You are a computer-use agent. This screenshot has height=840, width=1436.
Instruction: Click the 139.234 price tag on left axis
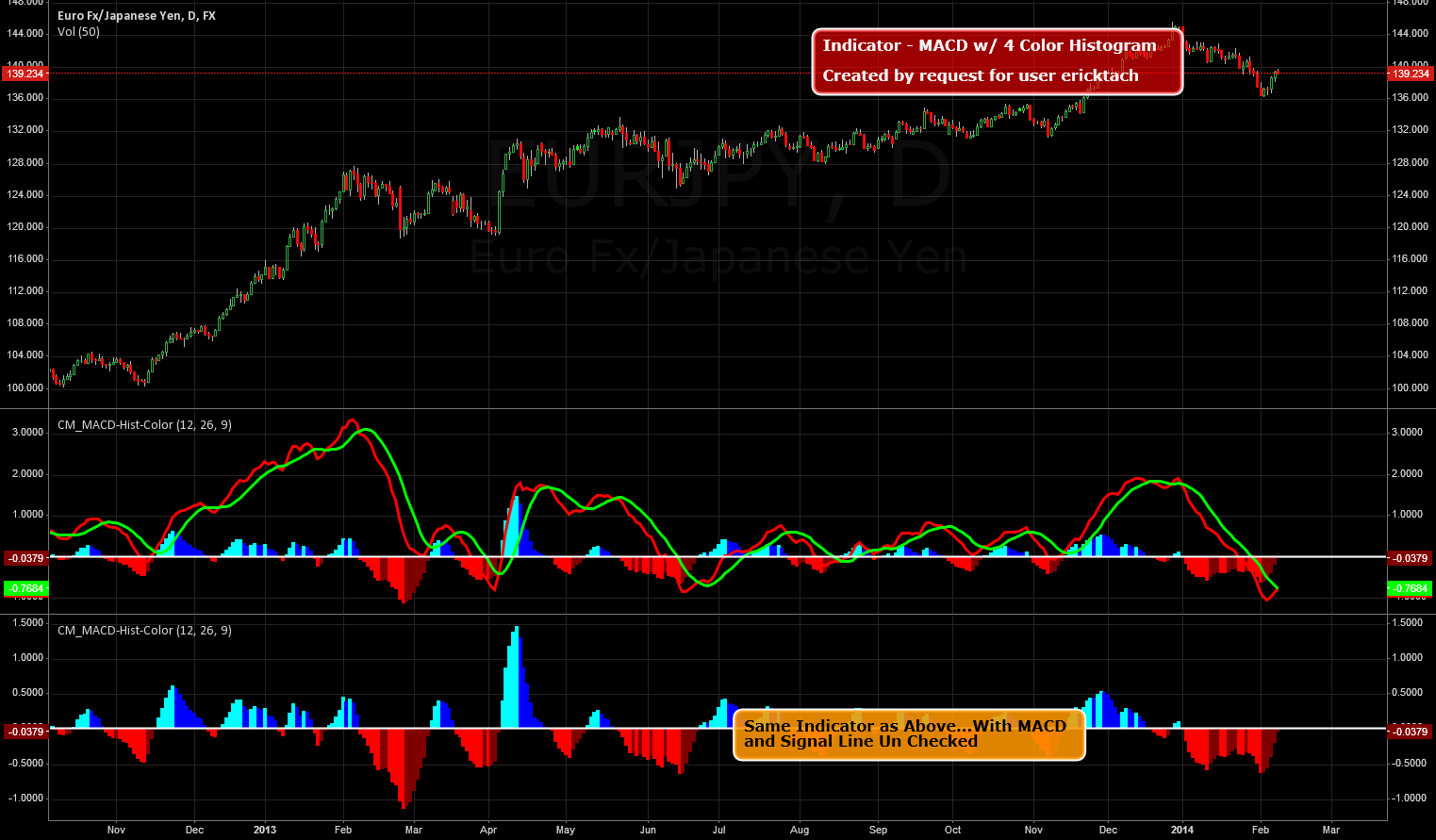click(25, 74)
